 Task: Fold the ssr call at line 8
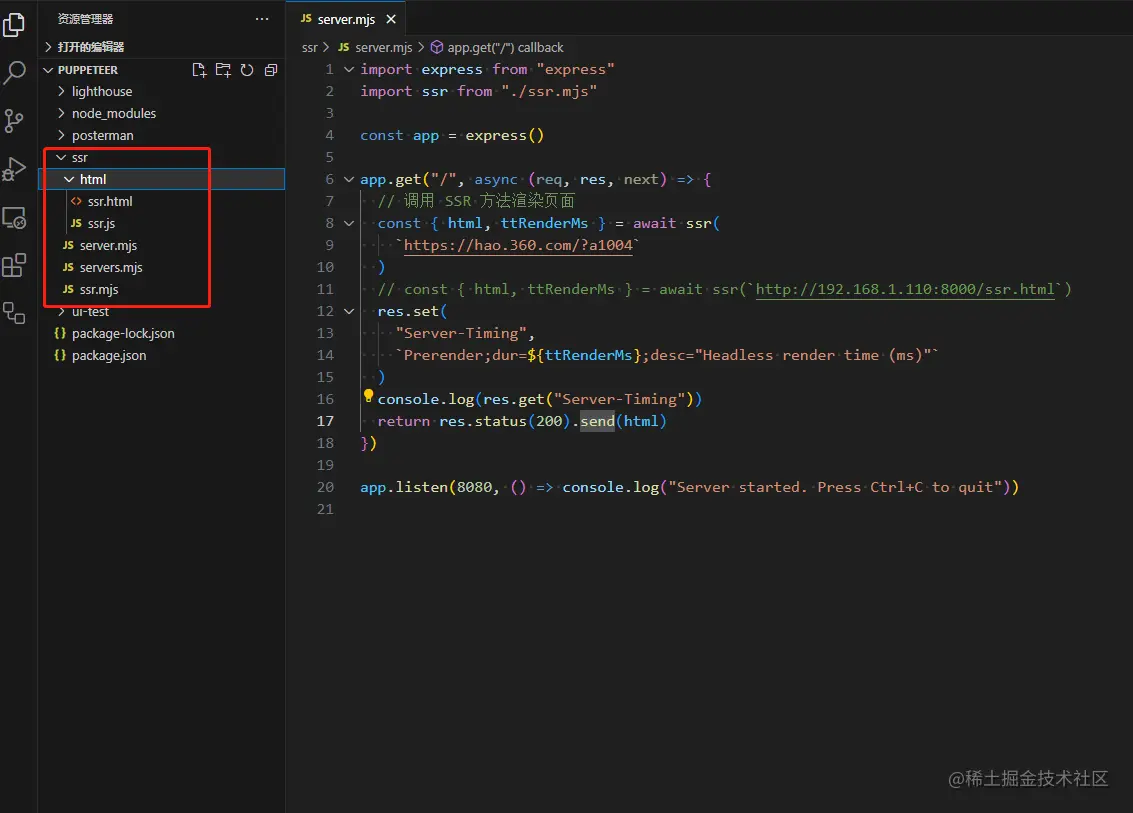point(348,223)
